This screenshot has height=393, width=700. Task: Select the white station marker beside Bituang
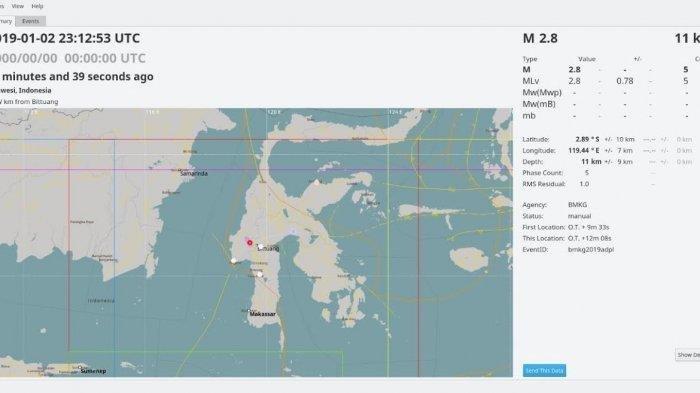pos(260,247)
